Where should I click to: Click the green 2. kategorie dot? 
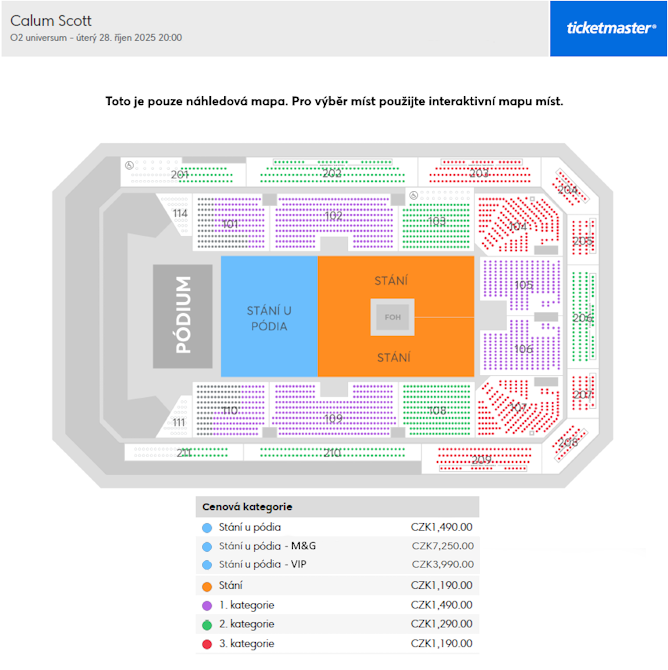[207, 625]
